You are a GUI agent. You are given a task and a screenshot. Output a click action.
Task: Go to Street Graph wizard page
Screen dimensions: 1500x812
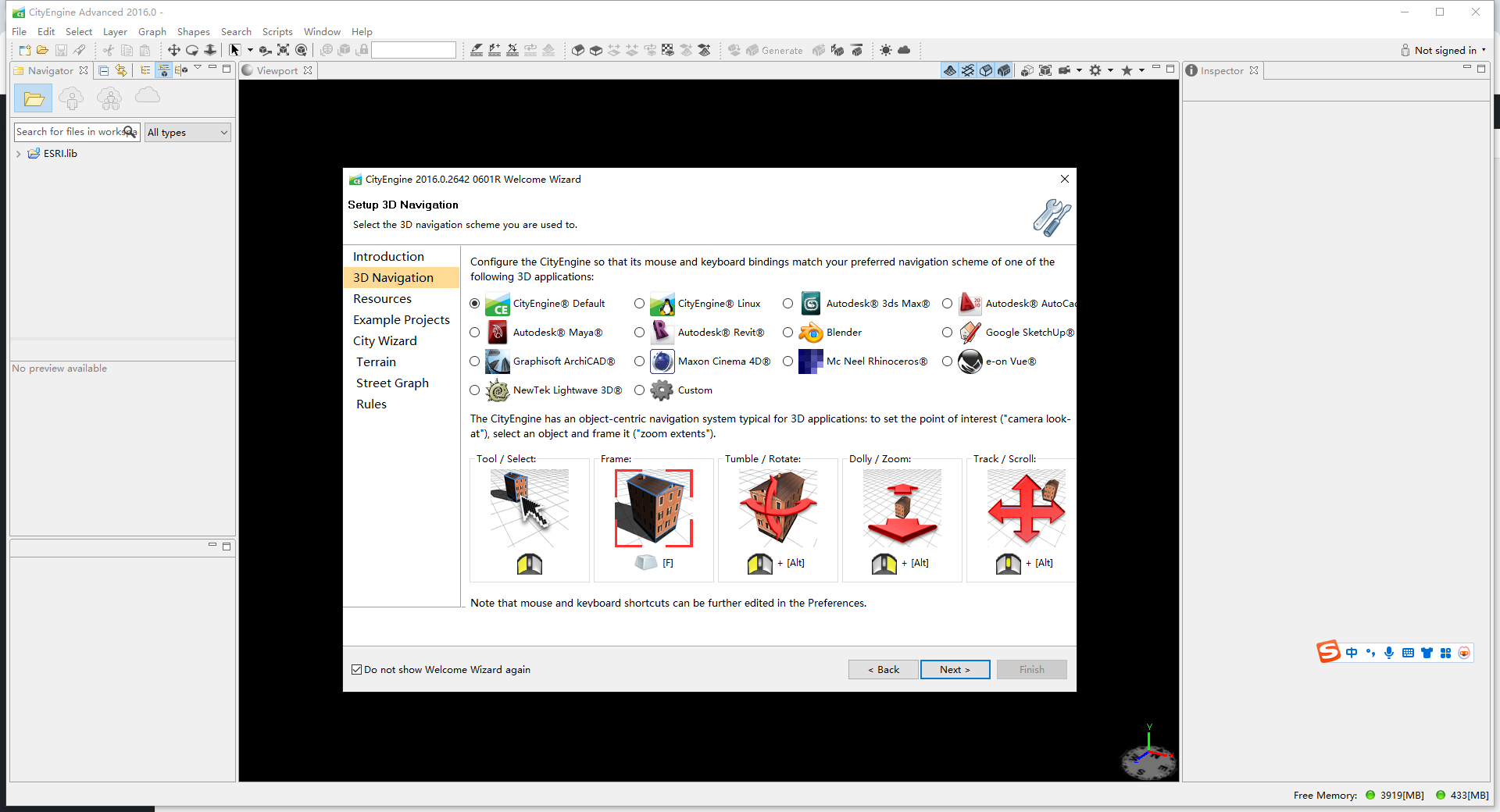pos(392,383)
